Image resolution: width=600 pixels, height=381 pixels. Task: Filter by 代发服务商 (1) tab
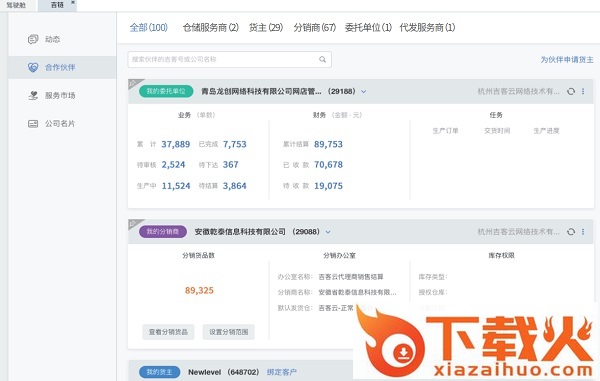tap(427, 28)
